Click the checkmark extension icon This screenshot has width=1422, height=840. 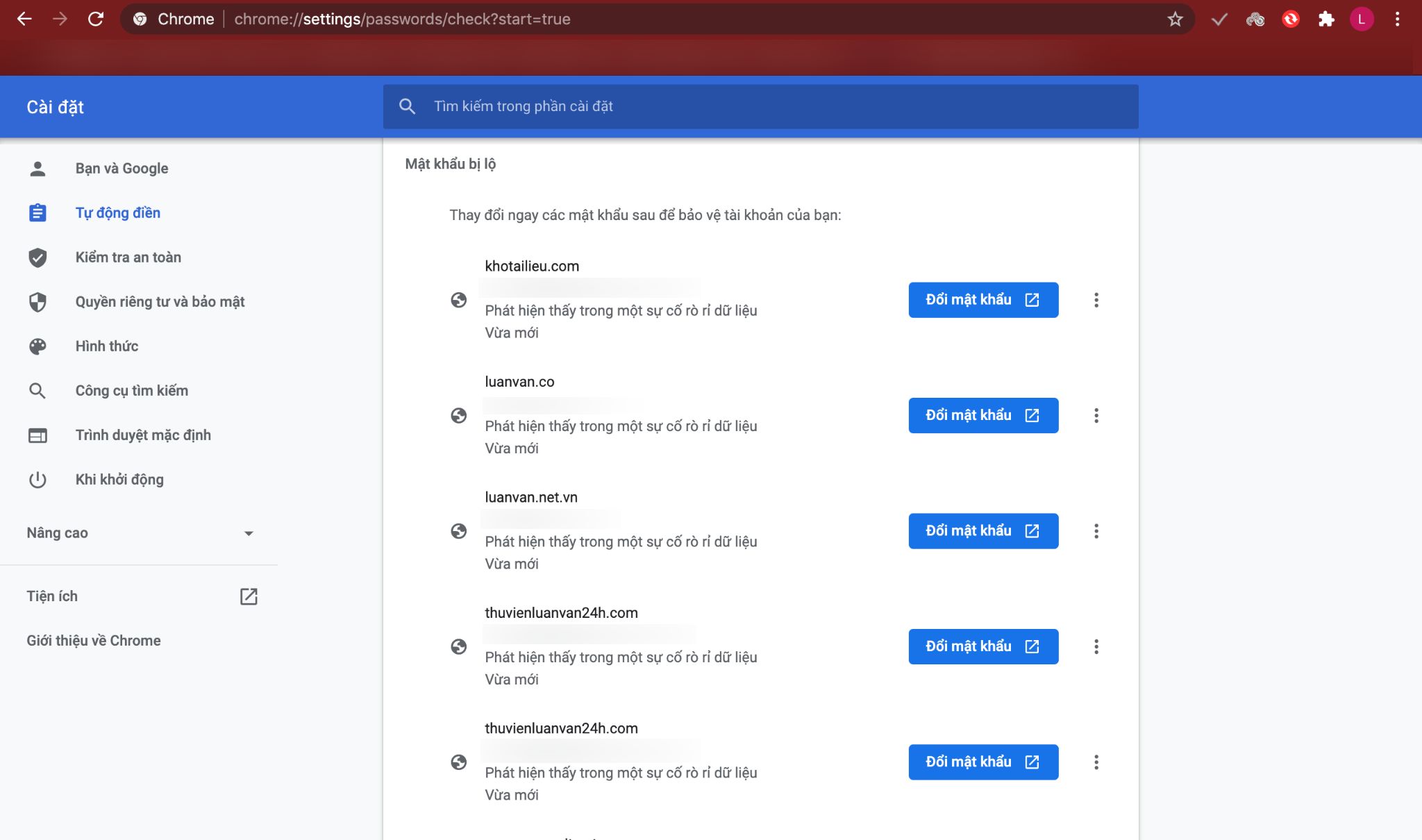pos(1219,19)
